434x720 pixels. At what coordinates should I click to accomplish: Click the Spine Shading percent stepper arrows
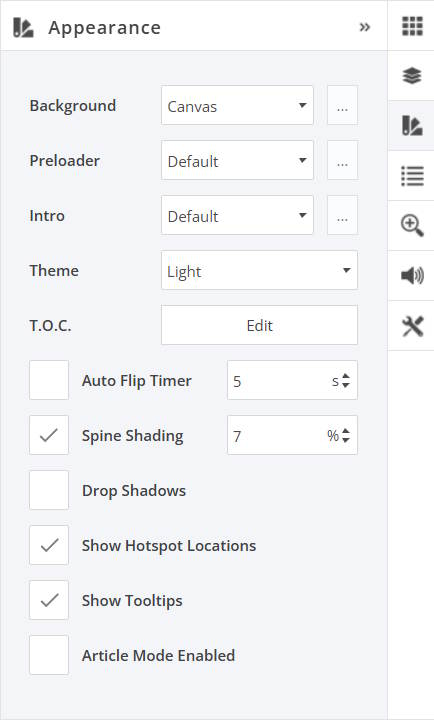346,435
